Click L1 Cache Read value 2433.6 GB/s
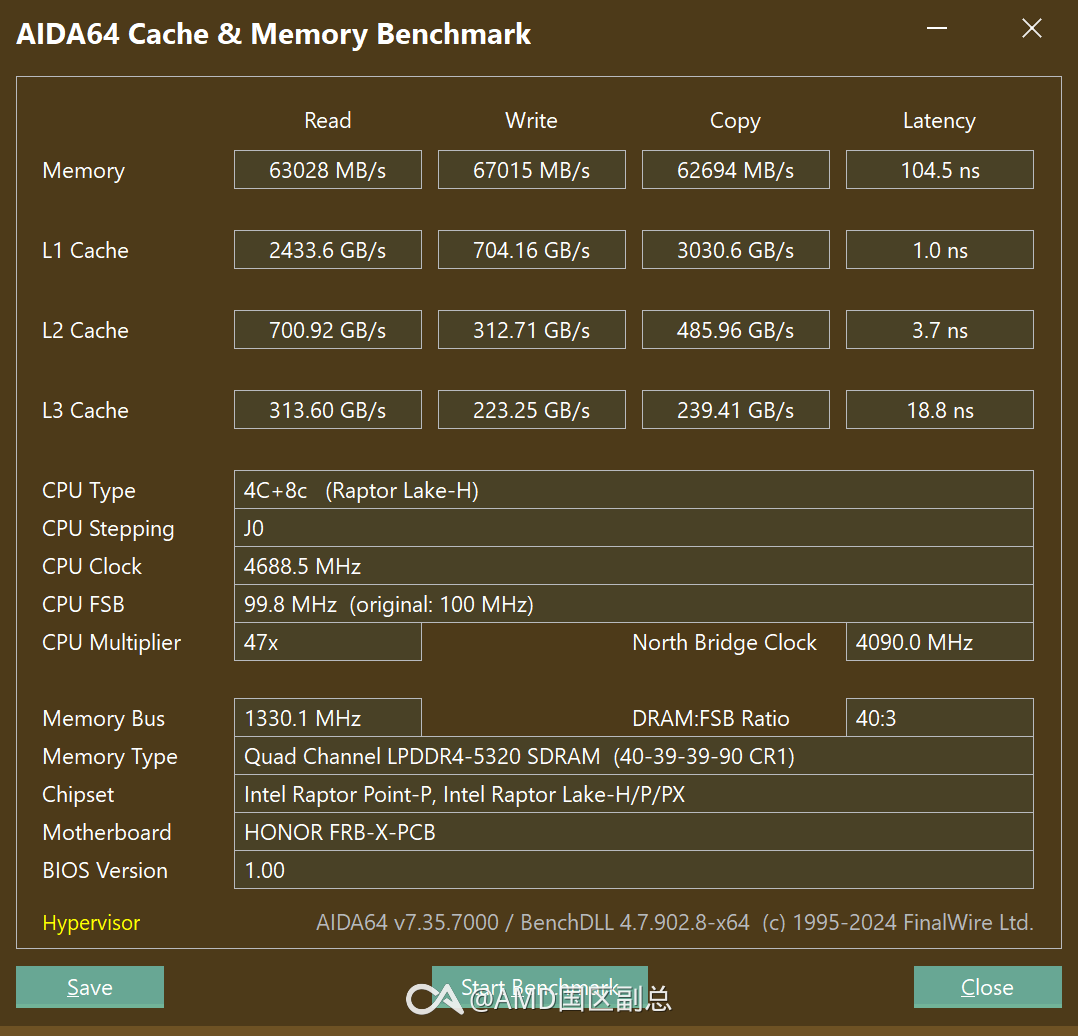The width and height of the screenshot is (1078, 1036). [x=328, y=250]
